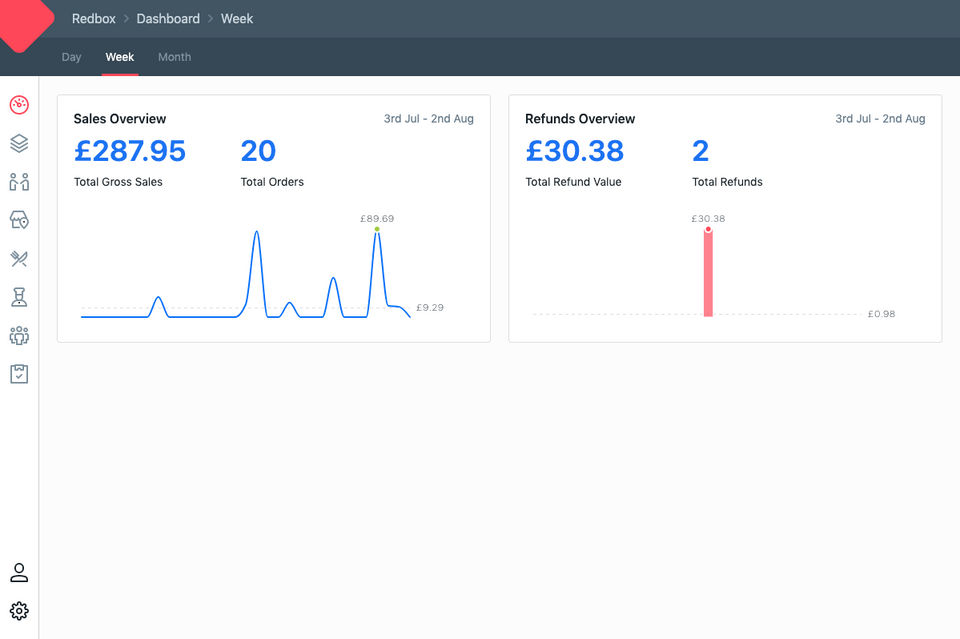Click the £287.95 Total Gross Sales figure
This screenshot has width=960, height=639.
point(129,151)
